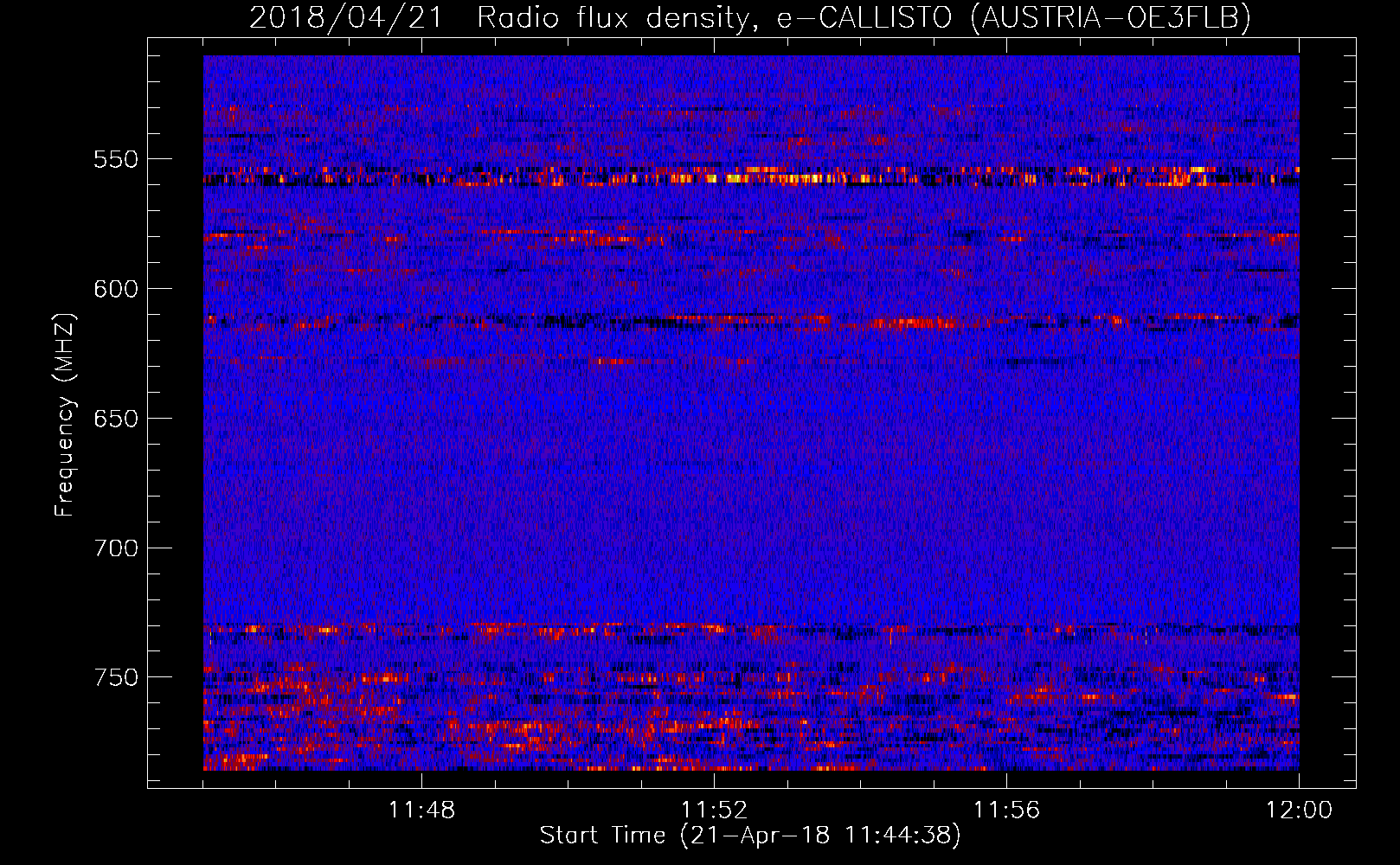Viewport: 1400px width, 865px height.
Task: Click the '11:52' time tick label
Action: (x=714, y=811)
